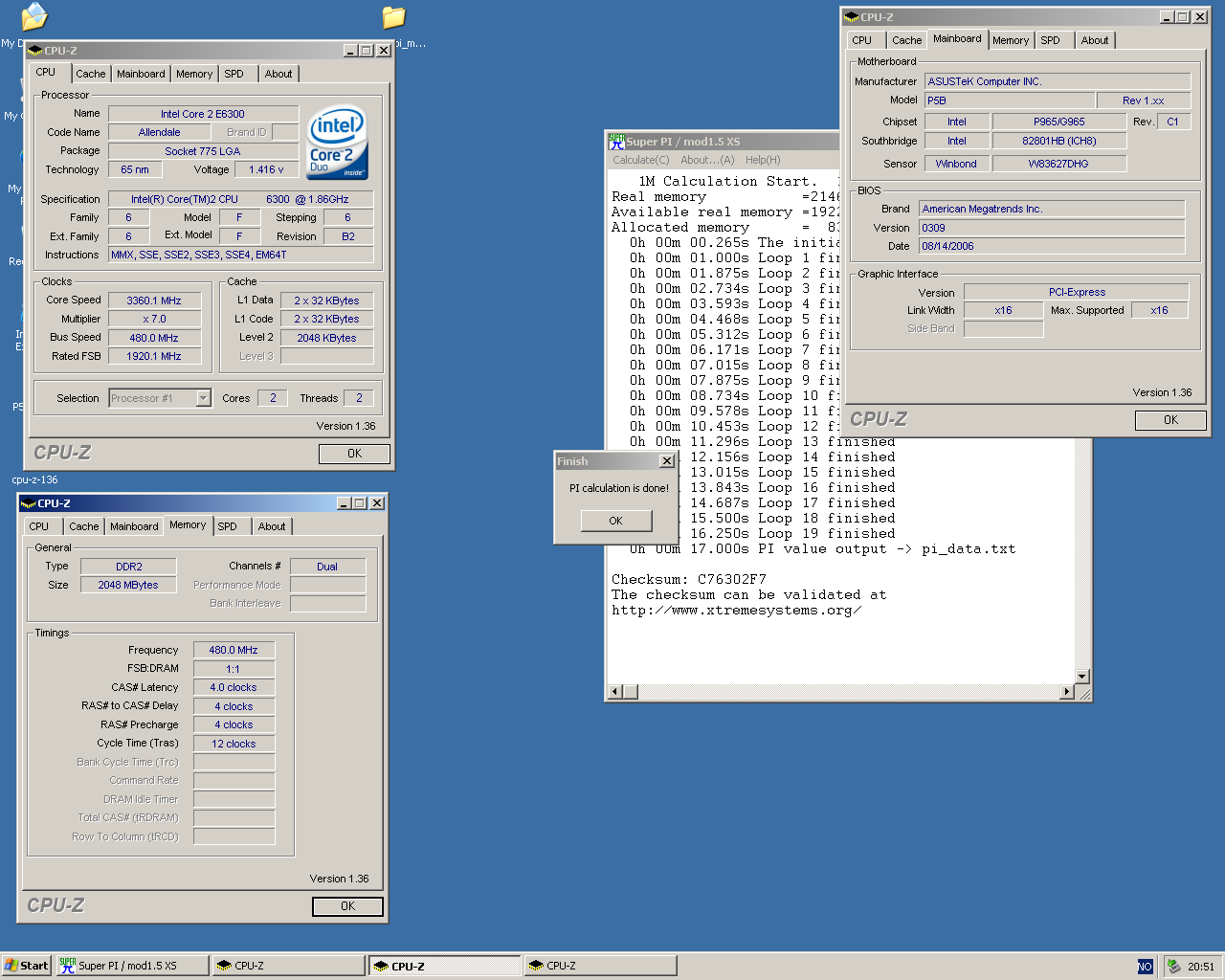
Task: Click the BIOS date 08/14/2006 field
Action: 1052,246
